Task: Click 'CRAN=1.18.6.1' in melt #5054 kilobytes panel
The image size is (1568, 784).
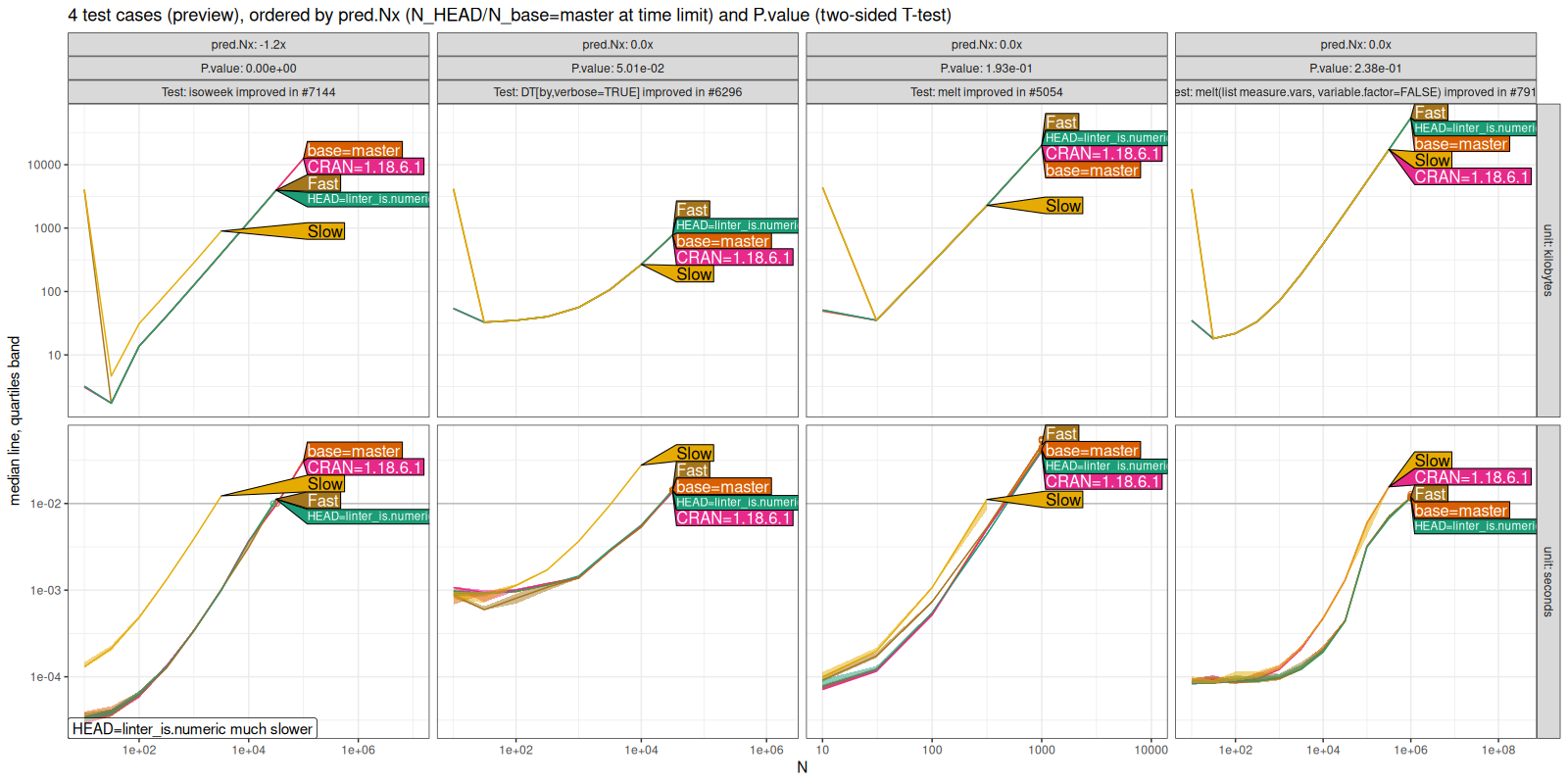Action: pos(1102,154)
